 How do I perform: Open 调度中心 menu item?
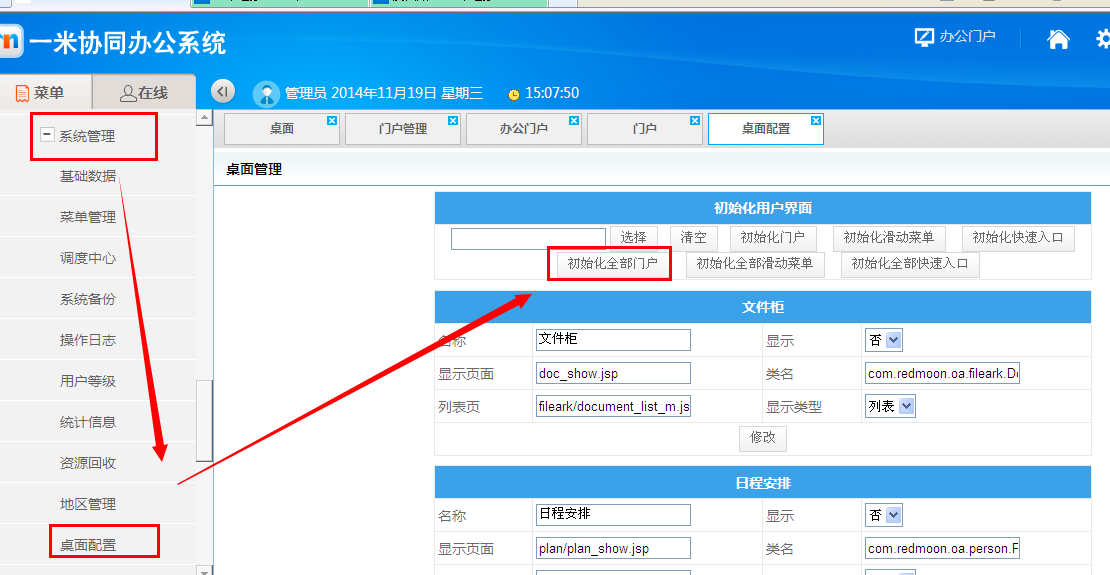pyautogui.click(x=88, y=258)
